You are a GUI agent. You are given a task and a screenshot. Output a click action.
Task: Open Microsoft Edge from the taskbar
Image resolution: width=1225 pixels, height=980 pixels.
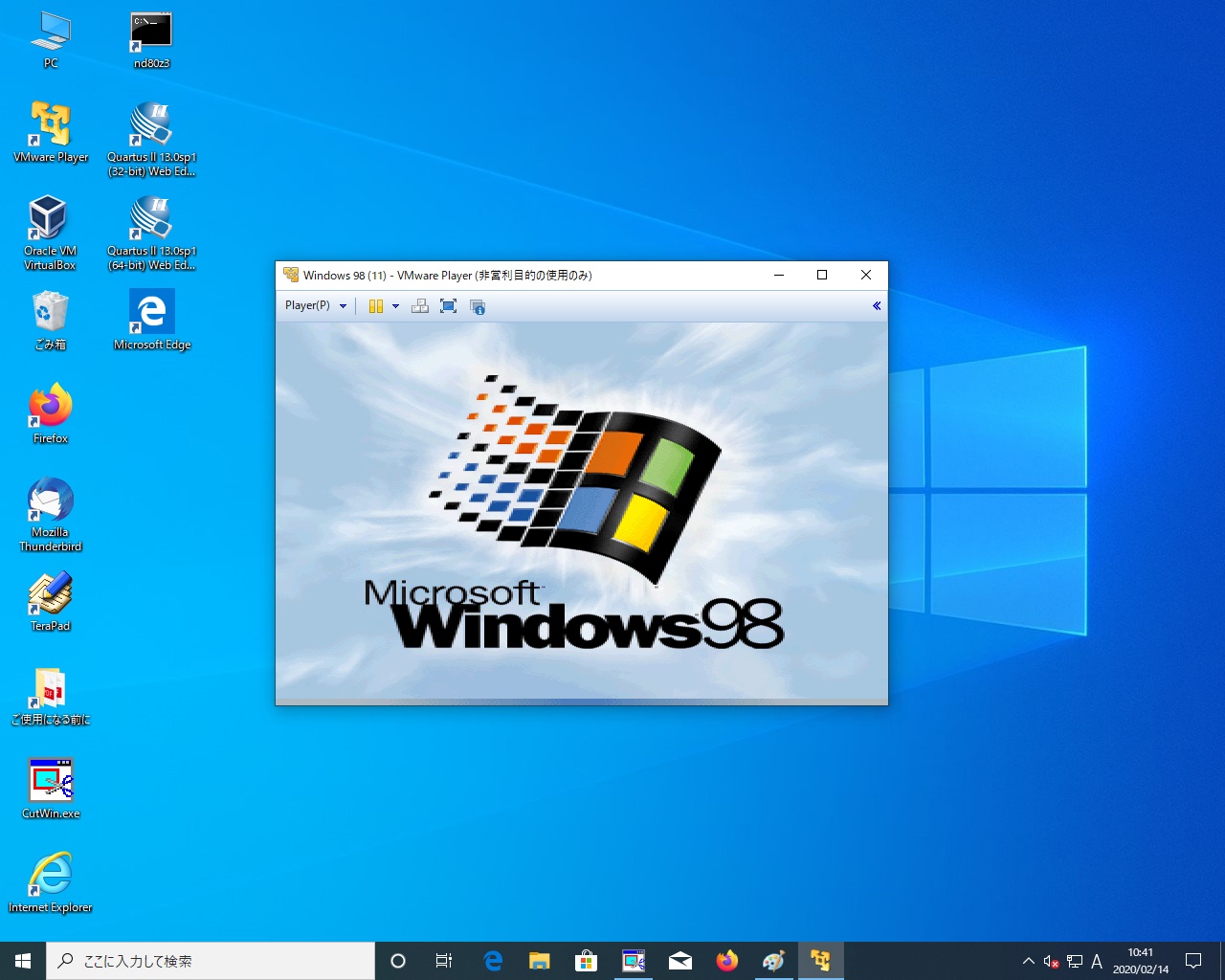(x=493, y=961)
